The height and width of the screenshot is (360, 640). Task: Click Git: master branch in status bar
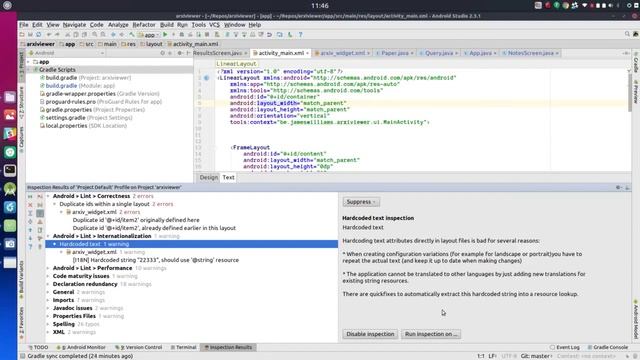(x=537, y=356)
